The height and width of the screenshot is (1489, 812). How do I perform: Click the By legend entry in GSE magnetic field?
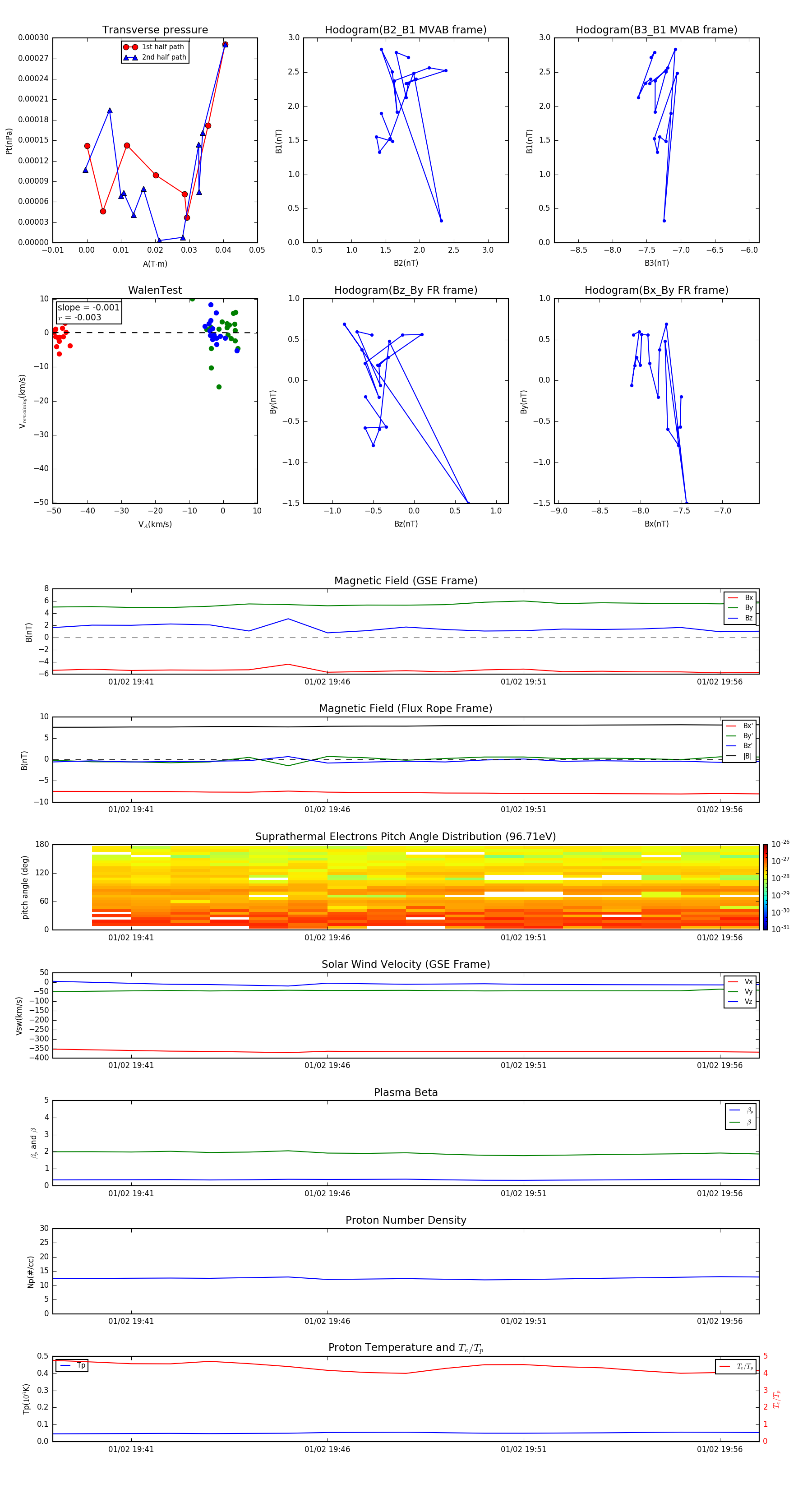pyautogui.click(x=740, y=608)
